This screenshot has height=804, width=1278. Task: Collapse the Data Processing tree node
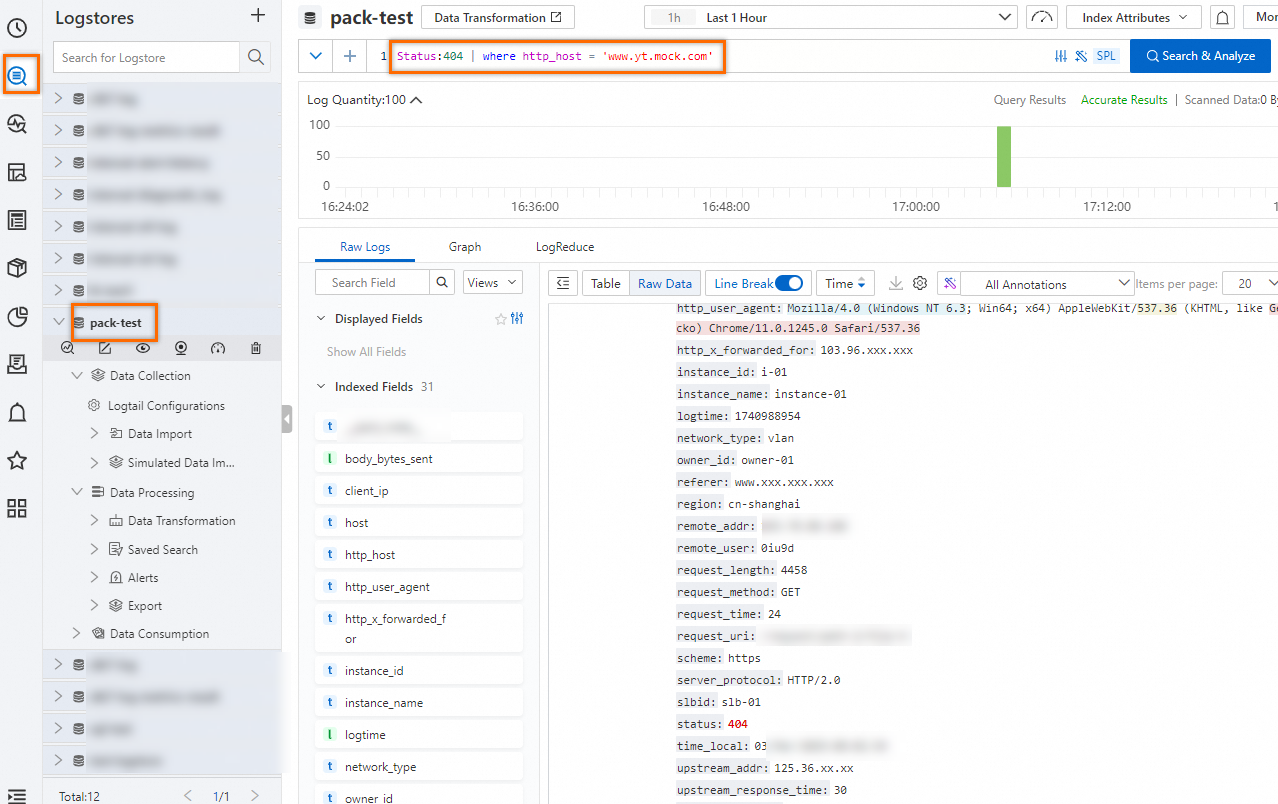[77, 492]
